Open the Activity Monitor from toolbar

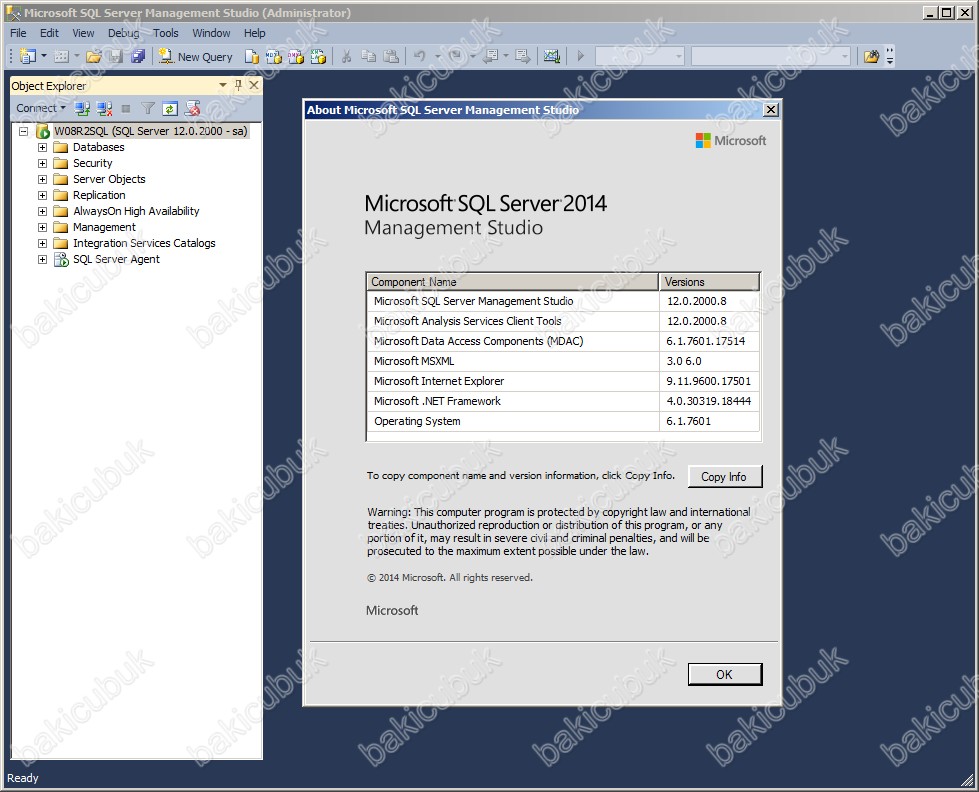tap(552, 57)
